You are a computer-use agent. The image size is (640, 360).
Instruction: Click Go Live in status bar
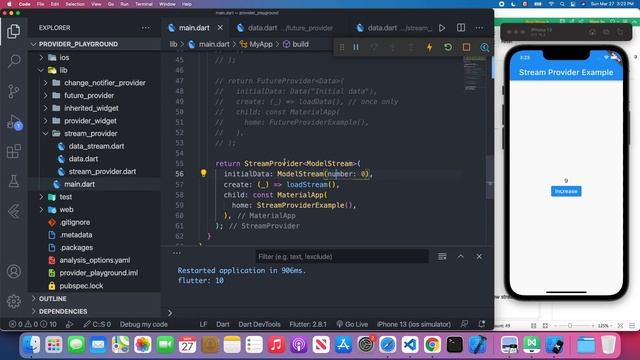pyautogui.click(x=352, y=324)
